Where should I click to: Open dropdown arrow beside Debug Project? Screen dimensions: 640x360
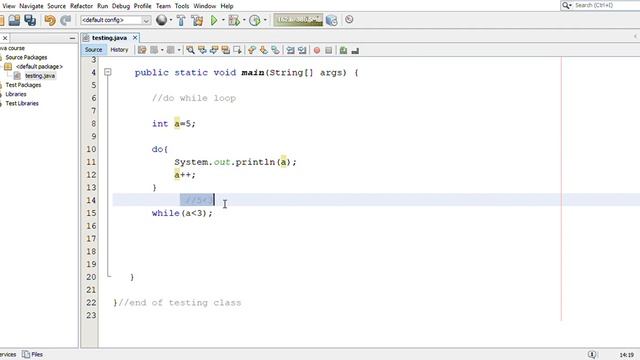pyautogui.click(x=244, y=20)
